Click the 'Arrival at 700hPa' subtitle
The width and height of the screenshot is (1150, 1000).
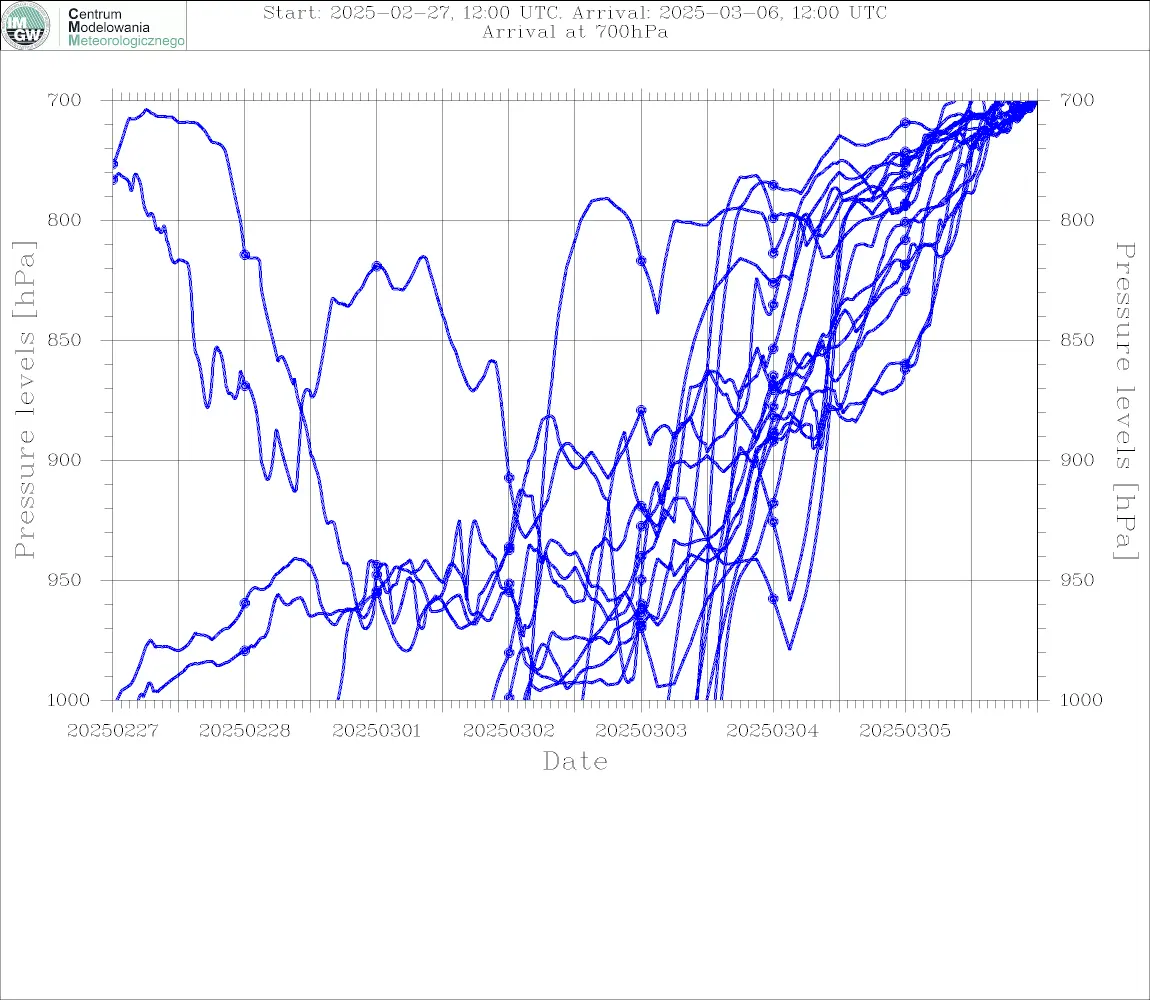[x=575, y=32]
